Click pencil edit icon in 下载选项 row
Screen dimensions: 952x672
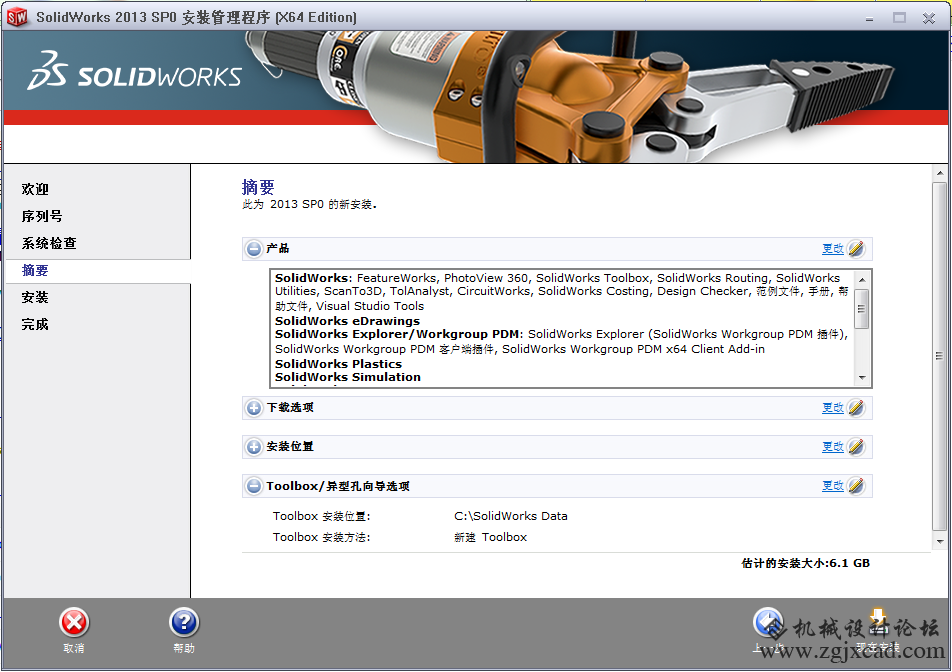coord(856,407)
